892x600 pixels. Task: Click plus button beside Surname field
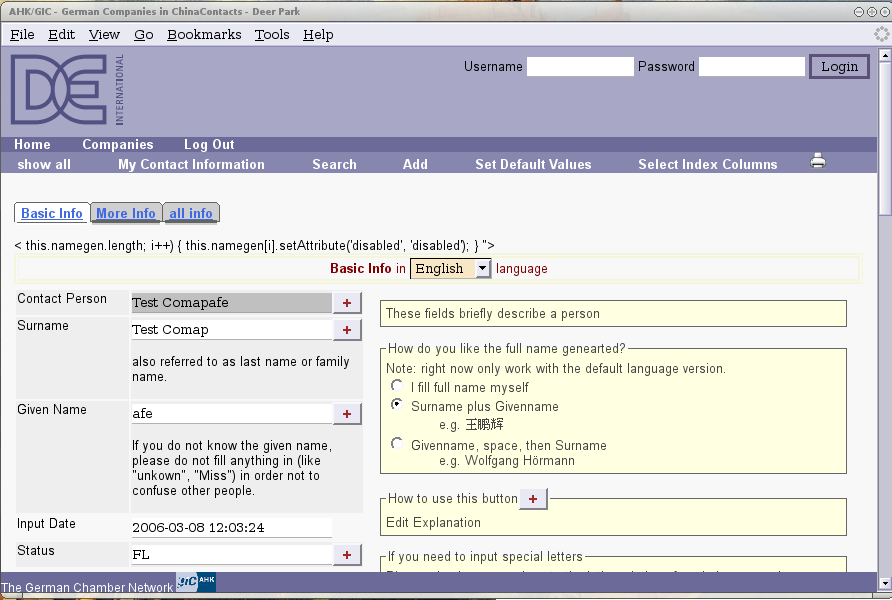347,330
